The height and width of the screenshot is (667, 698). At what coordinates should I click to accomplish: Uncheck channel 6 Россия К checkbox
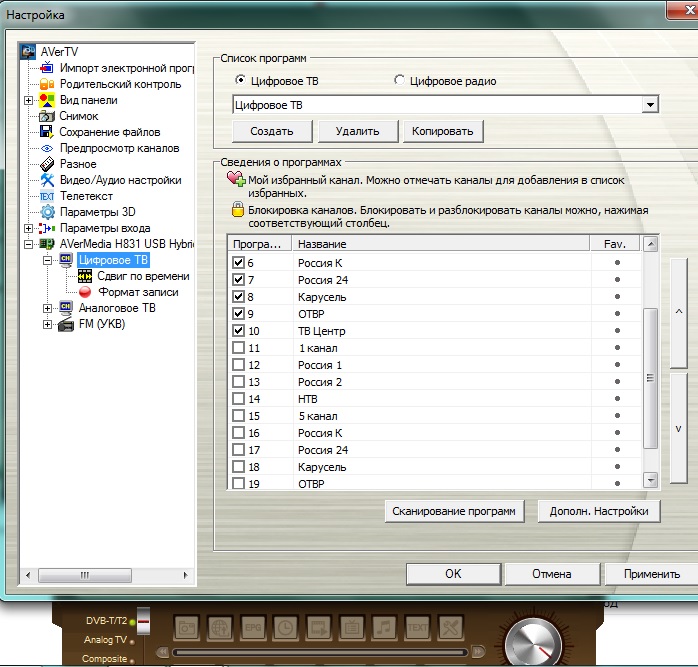pos(238,262)
